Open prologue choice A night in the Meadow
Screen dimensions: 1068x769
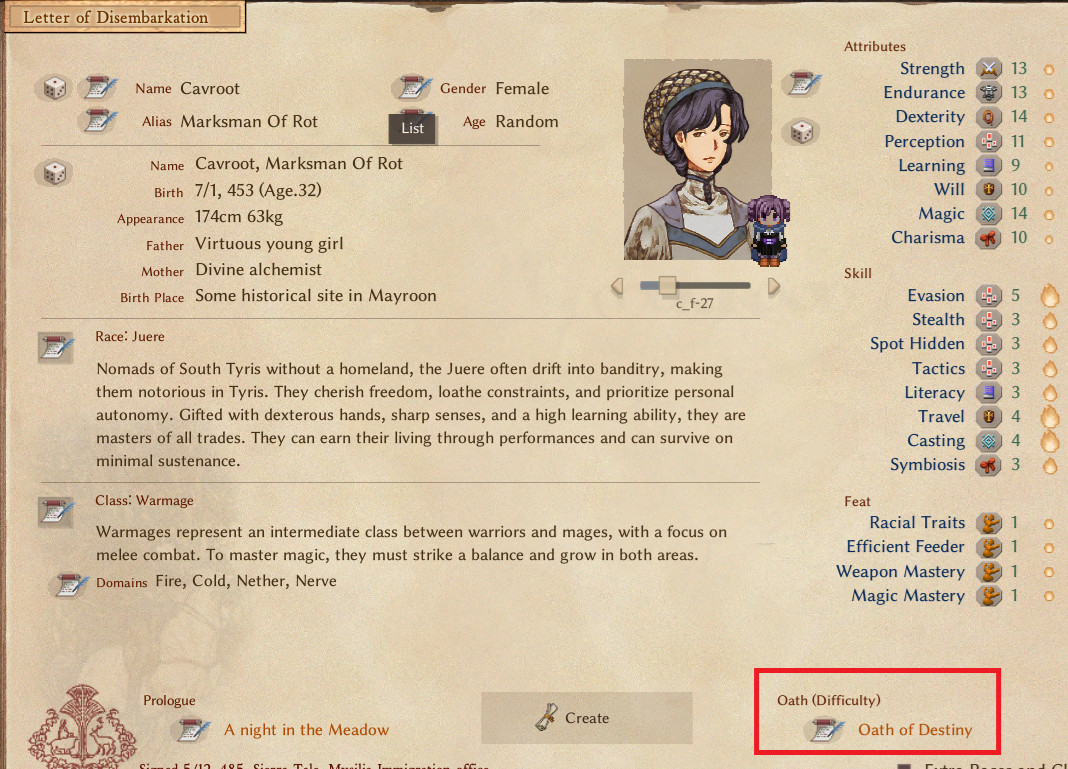coord(307,729)
